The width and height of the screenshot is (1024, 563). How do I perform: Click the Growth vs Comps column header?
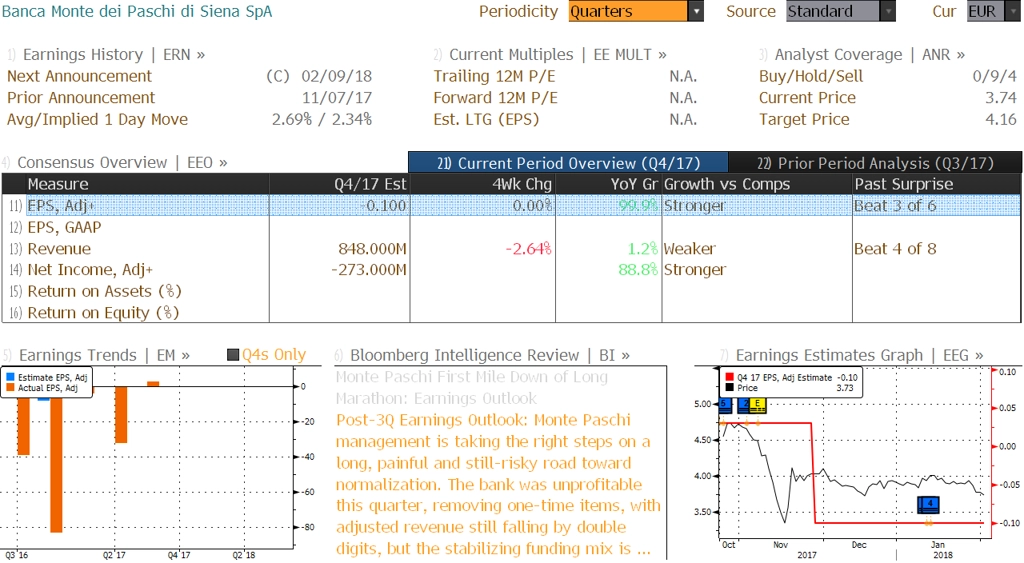coord(757,184)
